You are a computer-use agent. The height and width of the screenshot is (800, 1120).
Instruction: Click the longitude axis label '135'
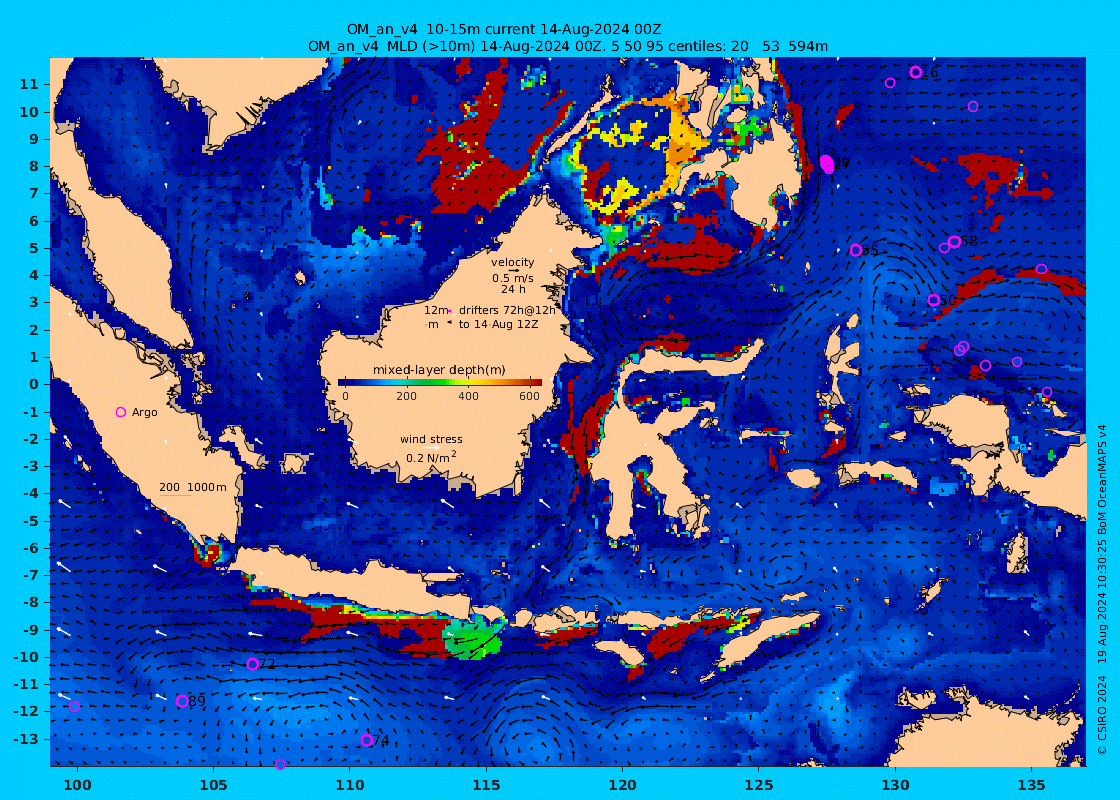click(1031, 785)
